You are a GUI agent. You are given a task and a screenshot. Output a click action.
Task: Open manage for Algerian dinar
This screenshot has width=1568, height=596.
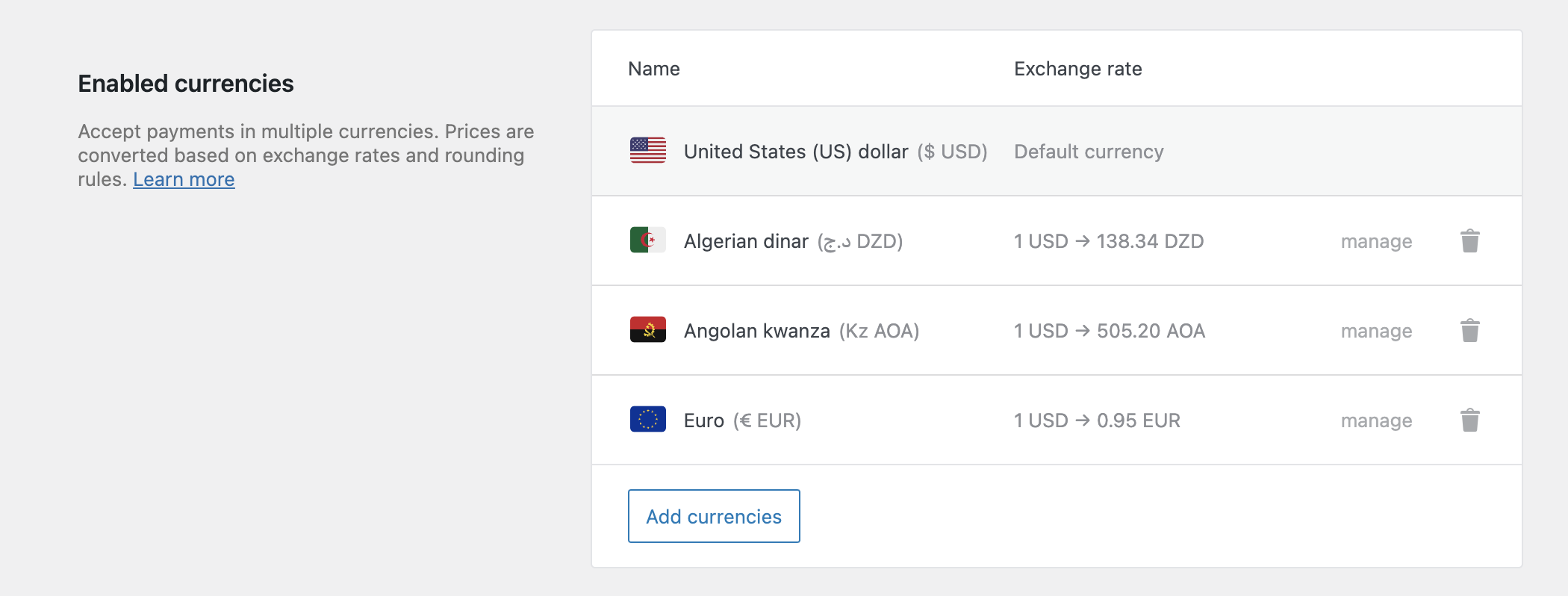[1376, 241]
